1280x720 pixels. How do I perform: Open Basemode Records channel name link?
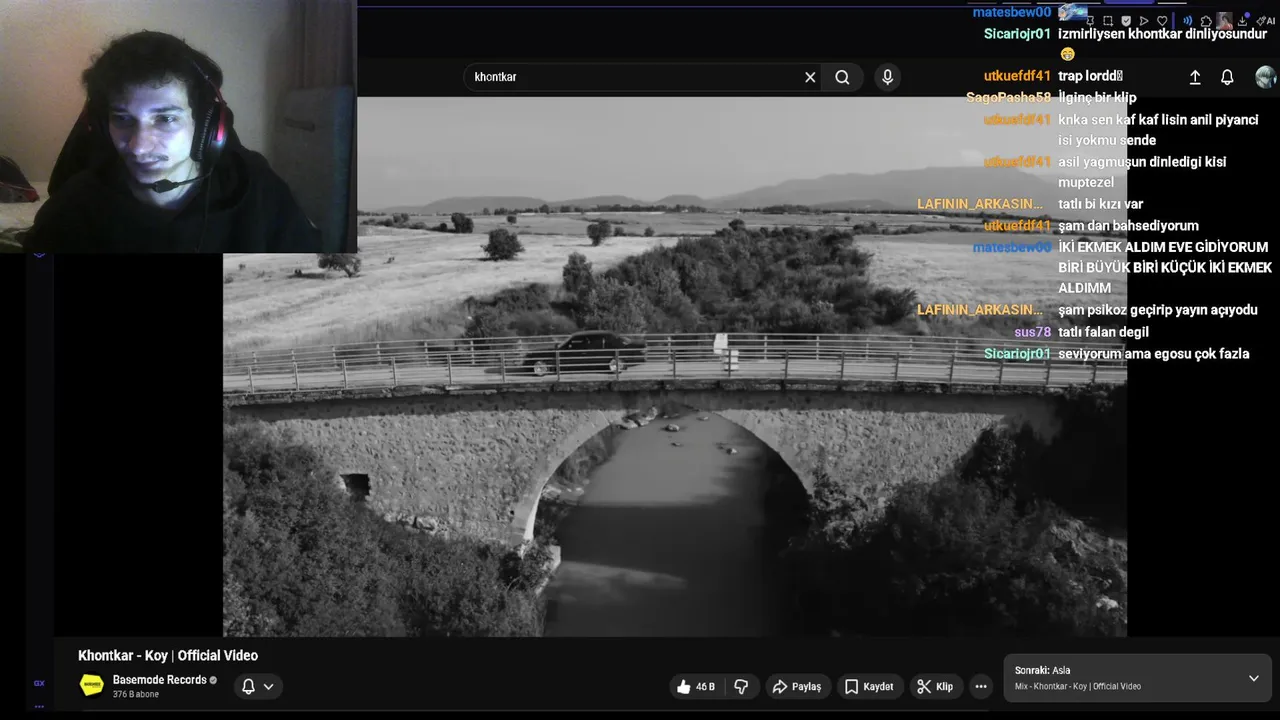160,680
